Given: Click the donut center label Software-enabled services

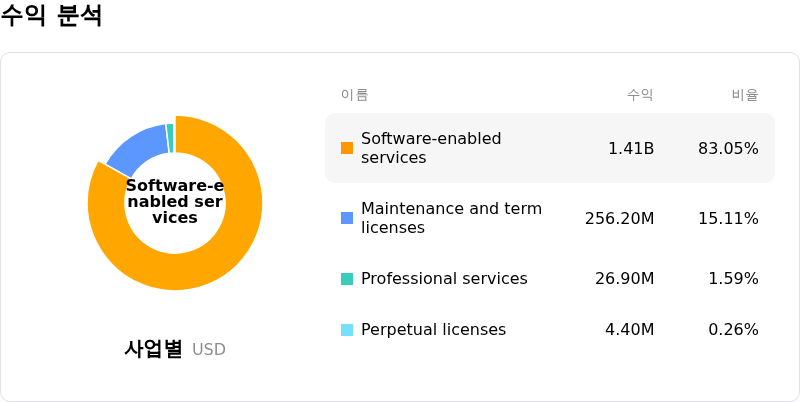Looking at the screenshot, I should point(175,202).
